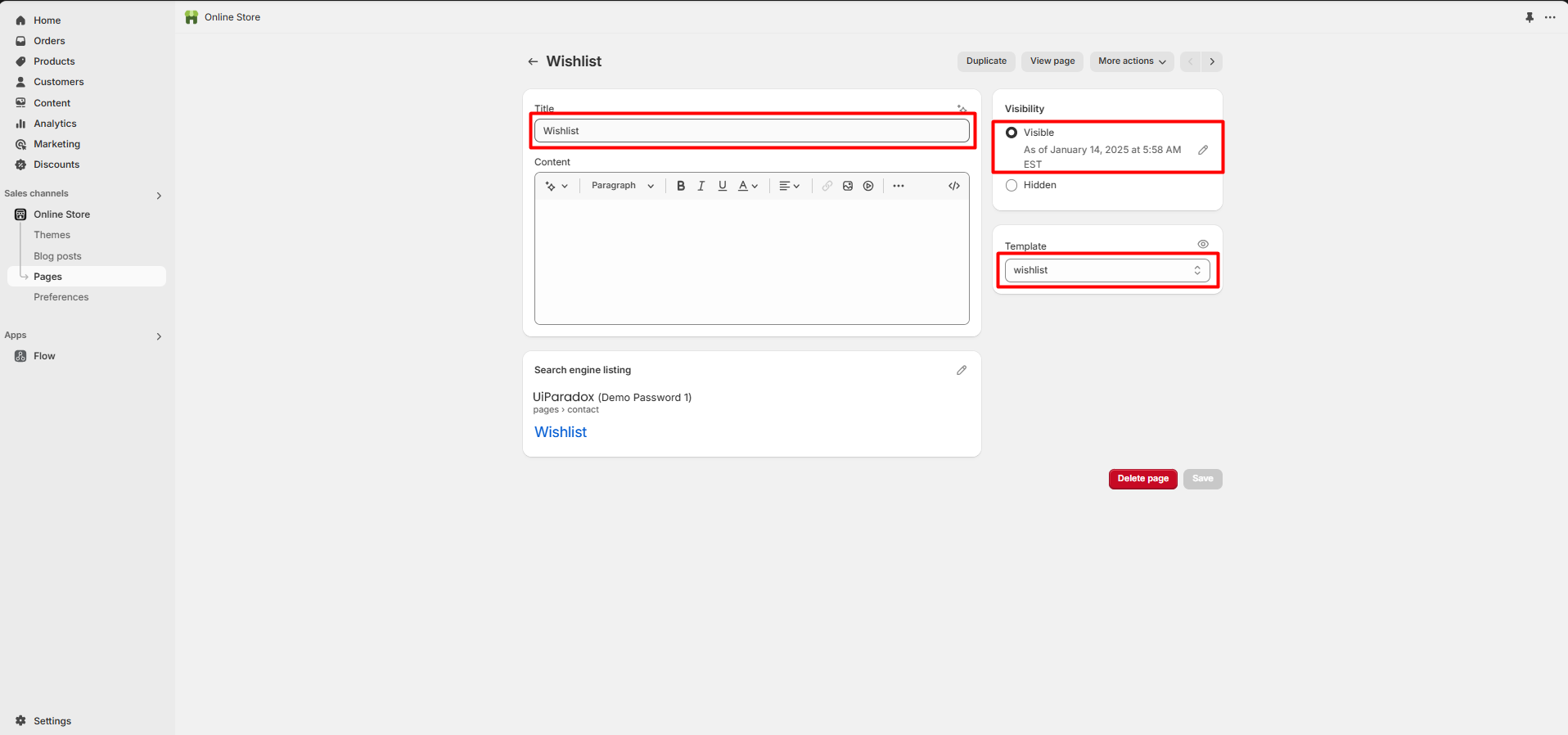Click the "pages › contact" URL text

565,410
